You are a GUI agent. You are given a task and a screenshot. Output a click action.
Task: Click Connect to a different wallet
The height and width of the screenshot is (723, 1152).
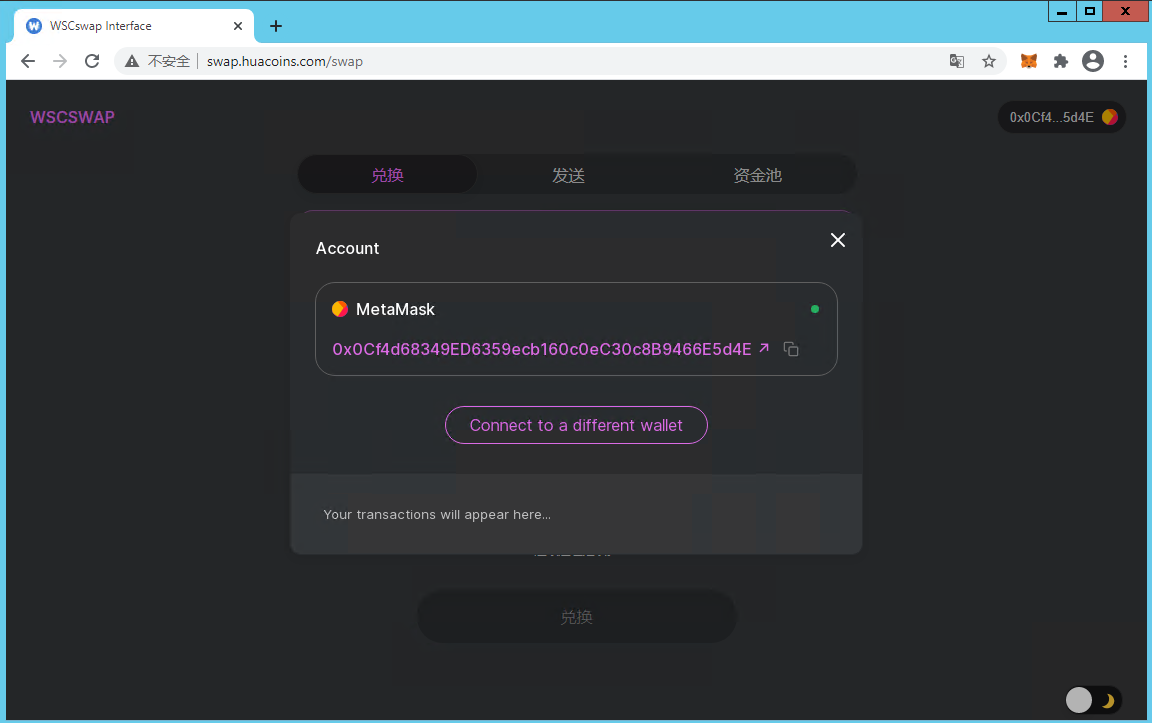[x=576, y=425]
